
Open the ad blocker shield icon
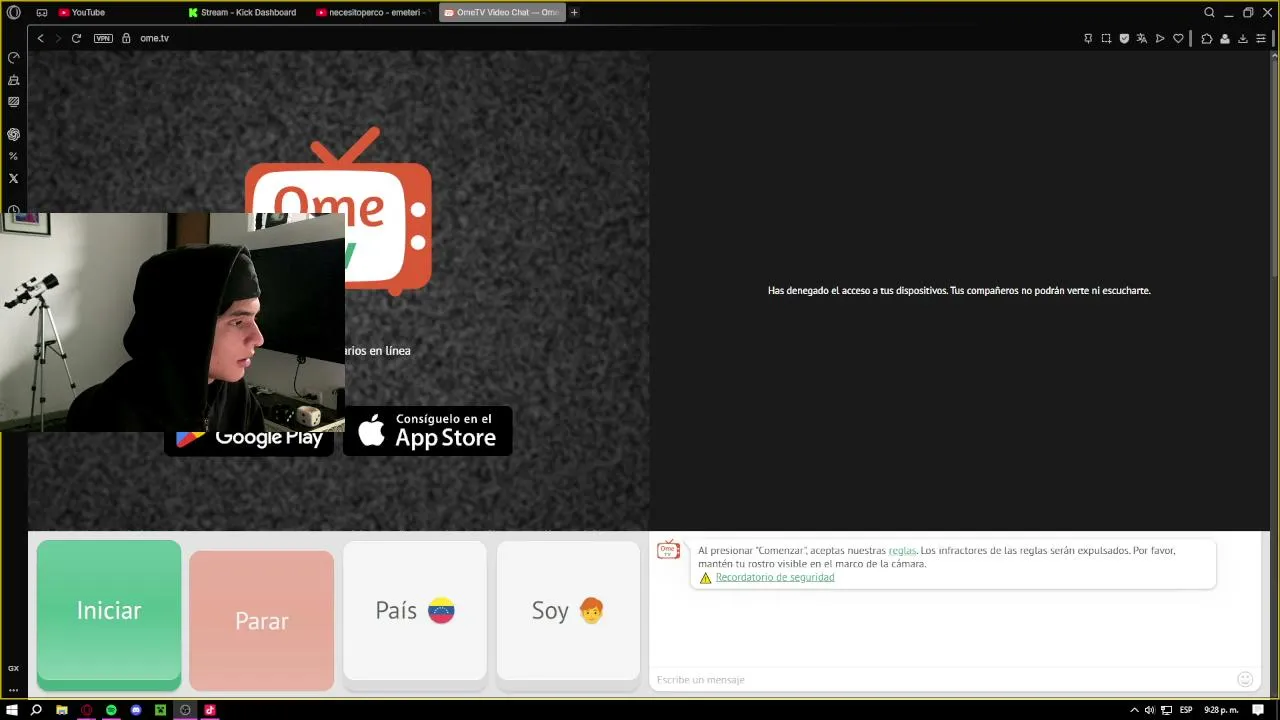(1124, 38)
